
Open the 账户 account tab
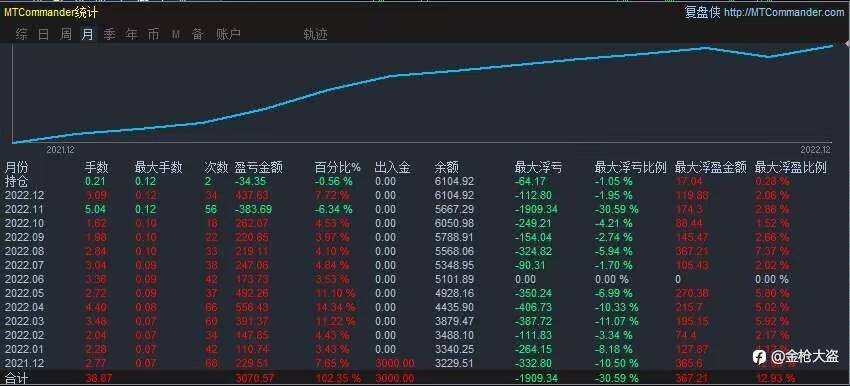(228, 35)
